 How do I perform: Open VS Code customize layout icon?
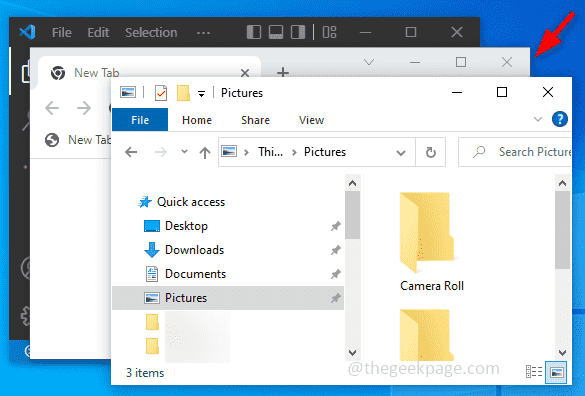[x=329, y=32]
